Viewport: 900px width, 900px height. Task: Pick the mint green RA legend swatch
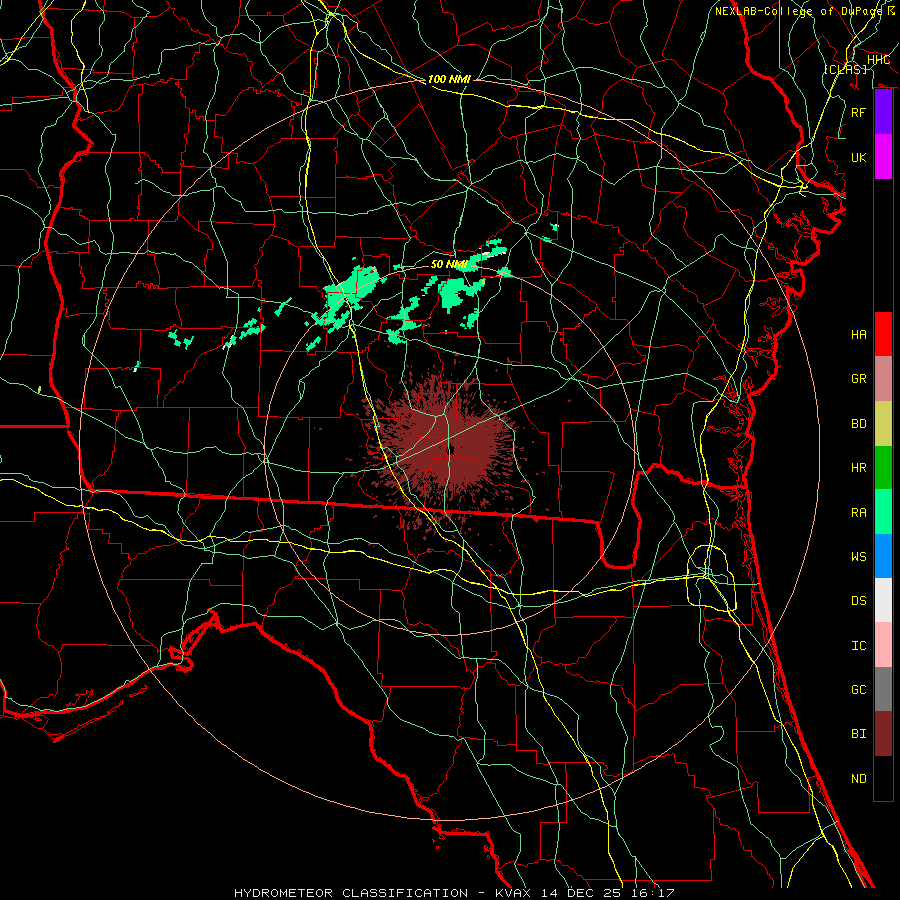(x=883, y=512)
